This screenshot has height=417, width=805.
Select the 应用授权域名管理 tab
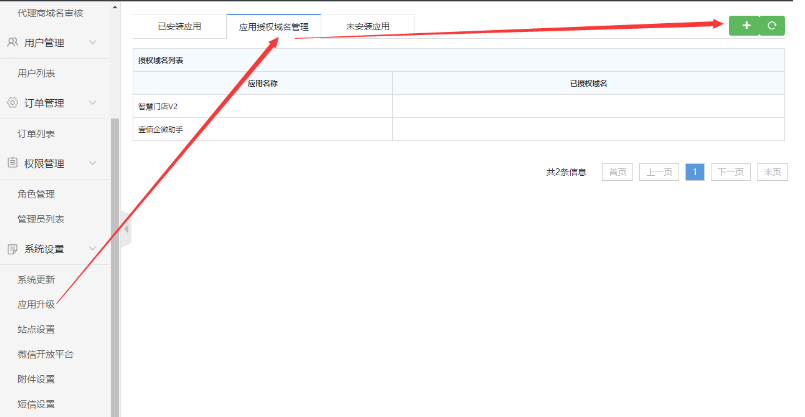pos(274,27)
